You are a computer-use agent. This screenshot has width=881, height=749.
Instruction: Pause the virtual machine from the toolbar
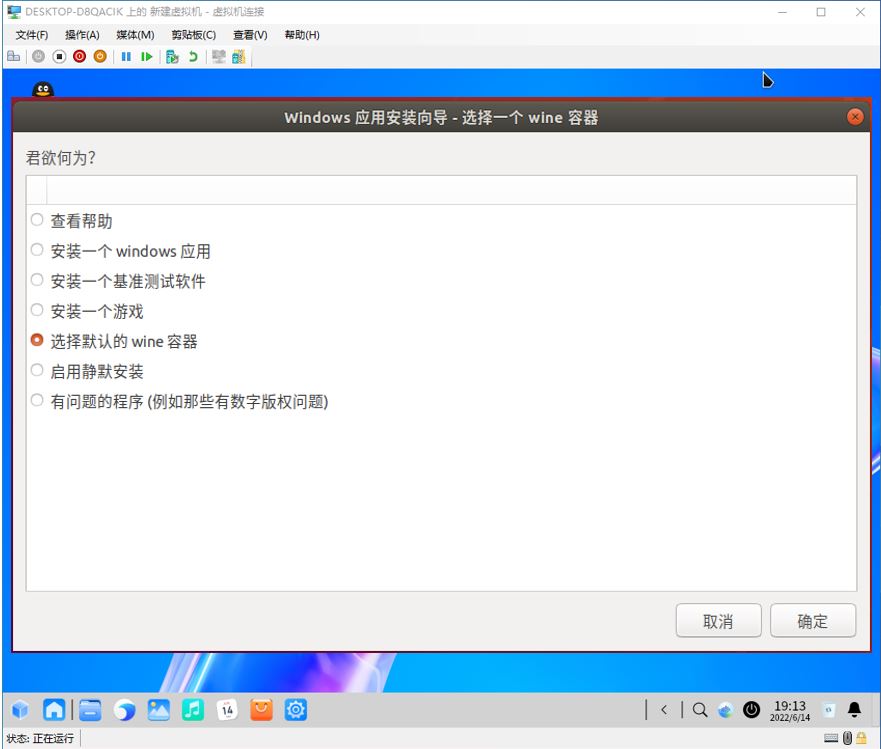(125, 57)
